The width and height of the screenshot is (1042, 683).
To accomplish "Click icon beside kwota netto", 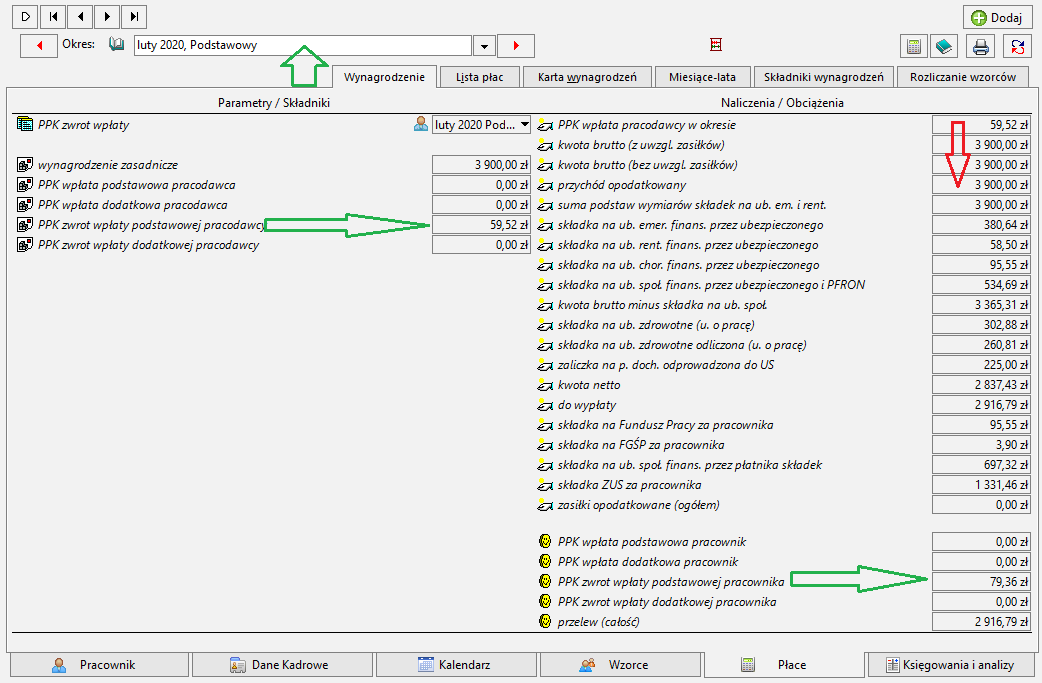I will click(x=545, y=385).
